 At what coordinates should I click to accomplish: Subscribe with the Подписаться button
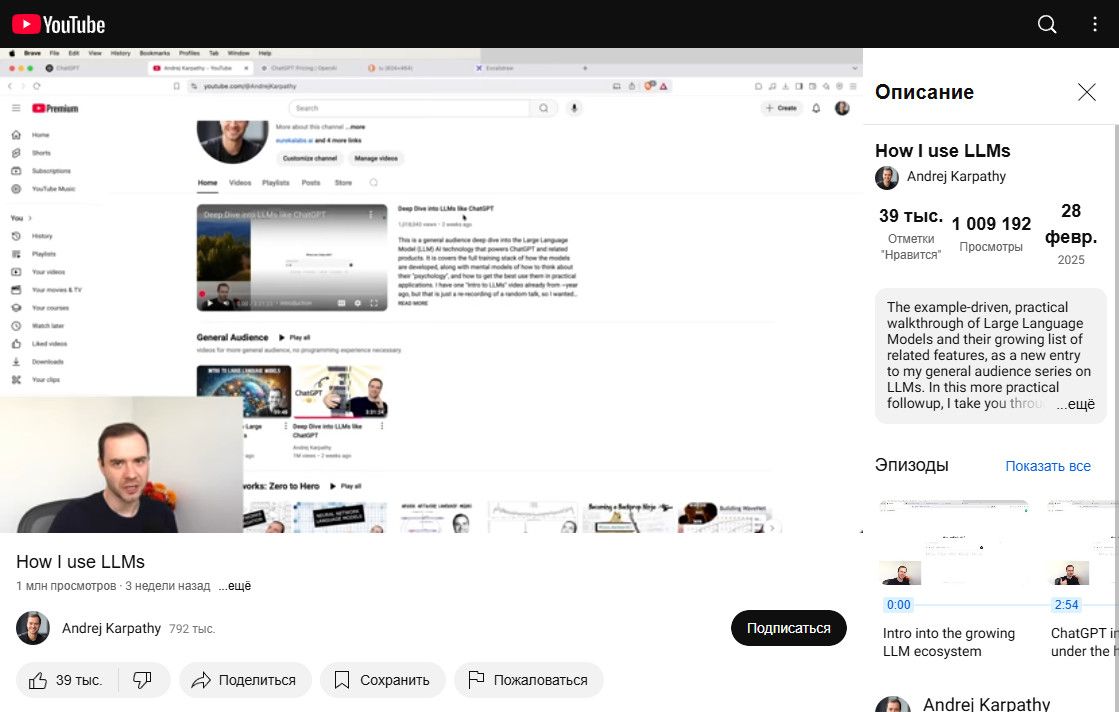click(788, 628)
